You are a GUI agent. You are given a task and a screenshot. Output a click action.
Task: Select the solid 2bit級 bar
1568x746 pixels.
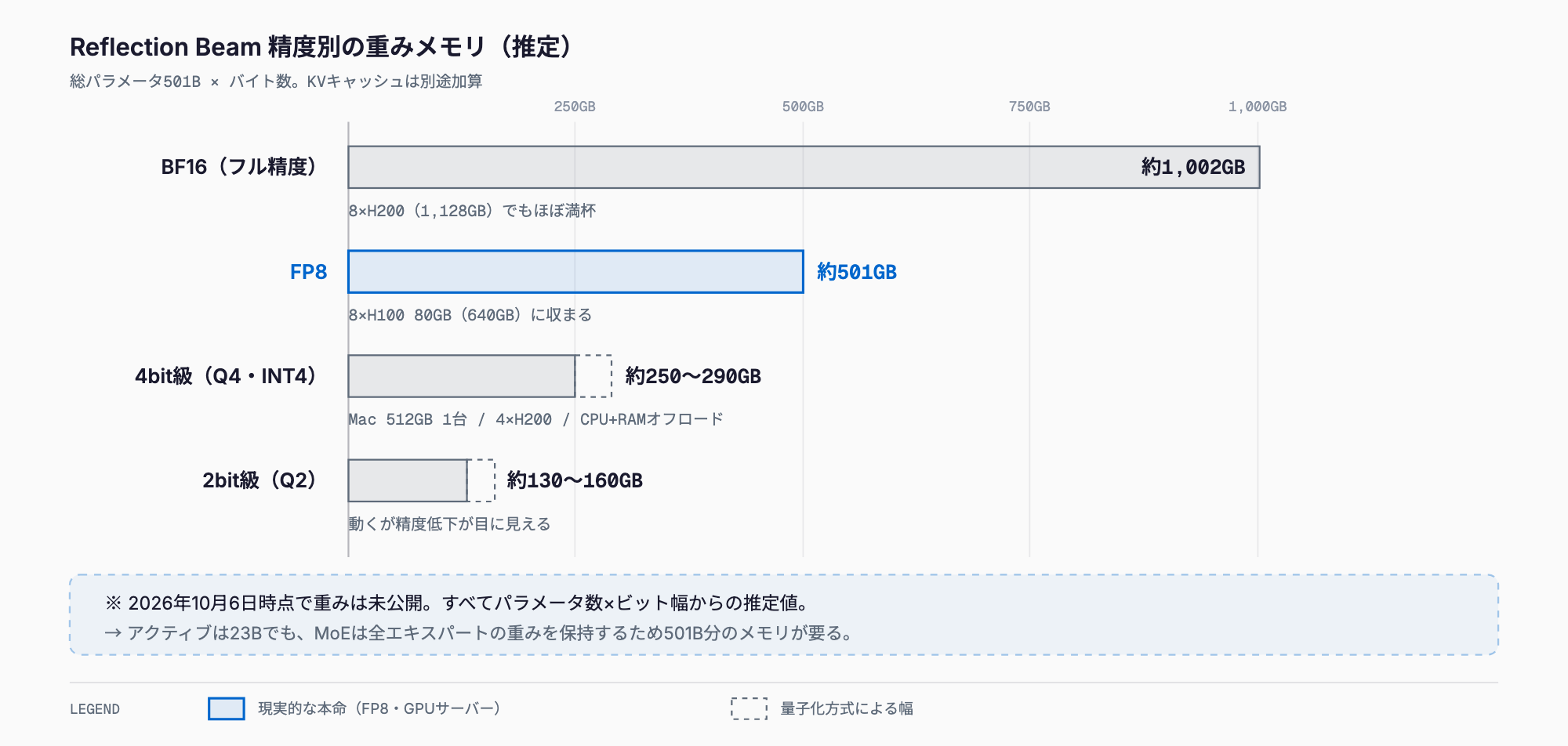pyautogui.click(x=408, y=480)
